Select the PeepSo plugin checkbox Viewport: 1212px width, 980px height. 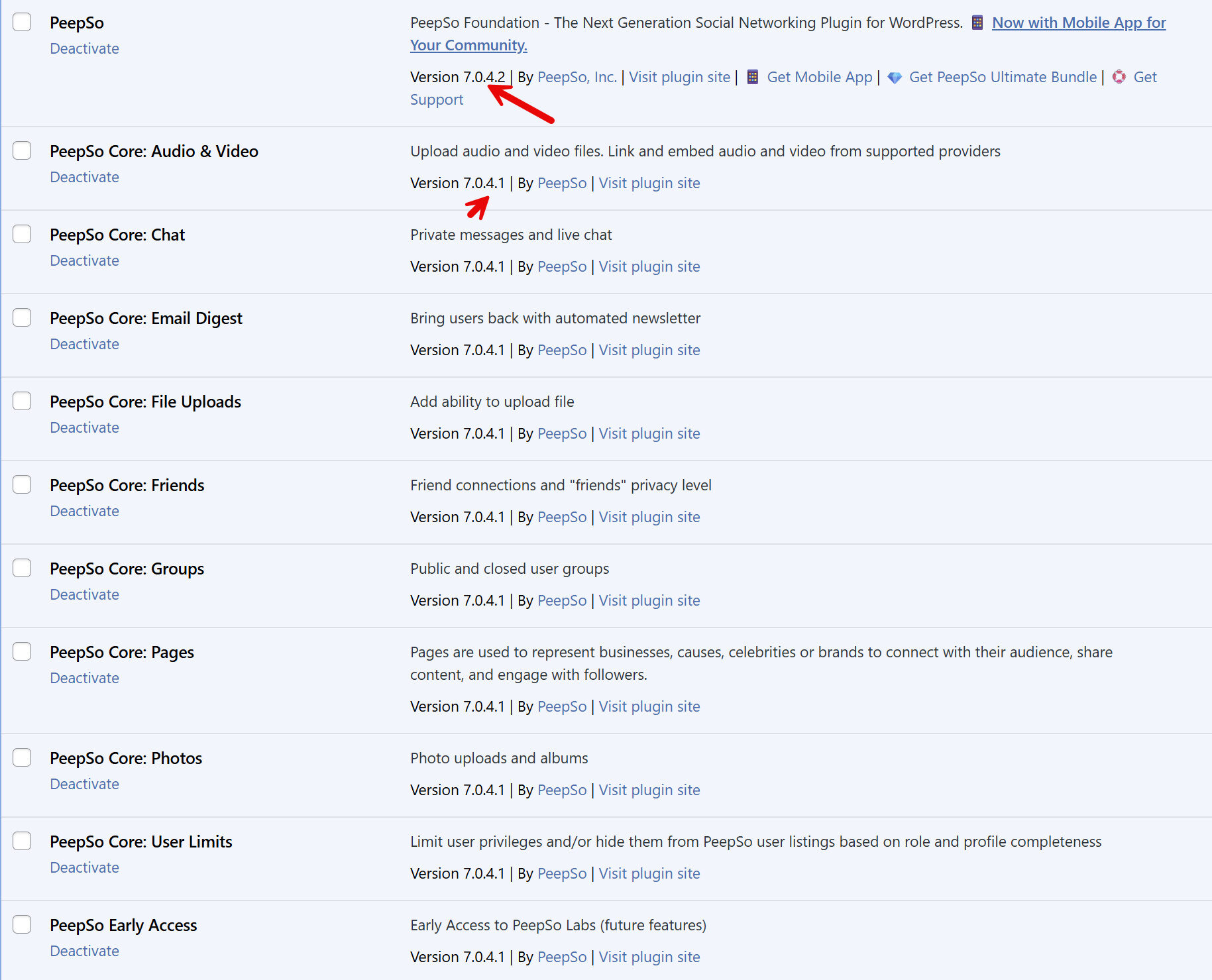22,22
